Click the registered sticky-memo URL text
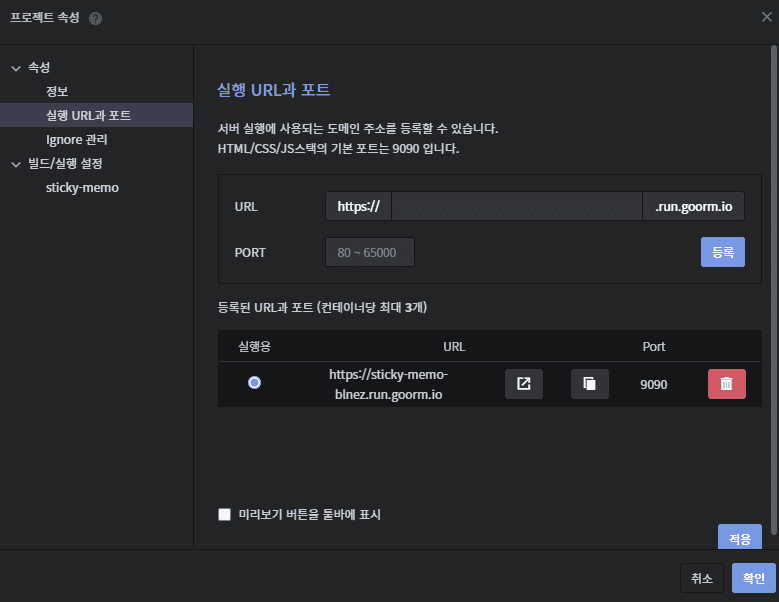The height and width of the screenshot is (602, 779). click(388, 384)
